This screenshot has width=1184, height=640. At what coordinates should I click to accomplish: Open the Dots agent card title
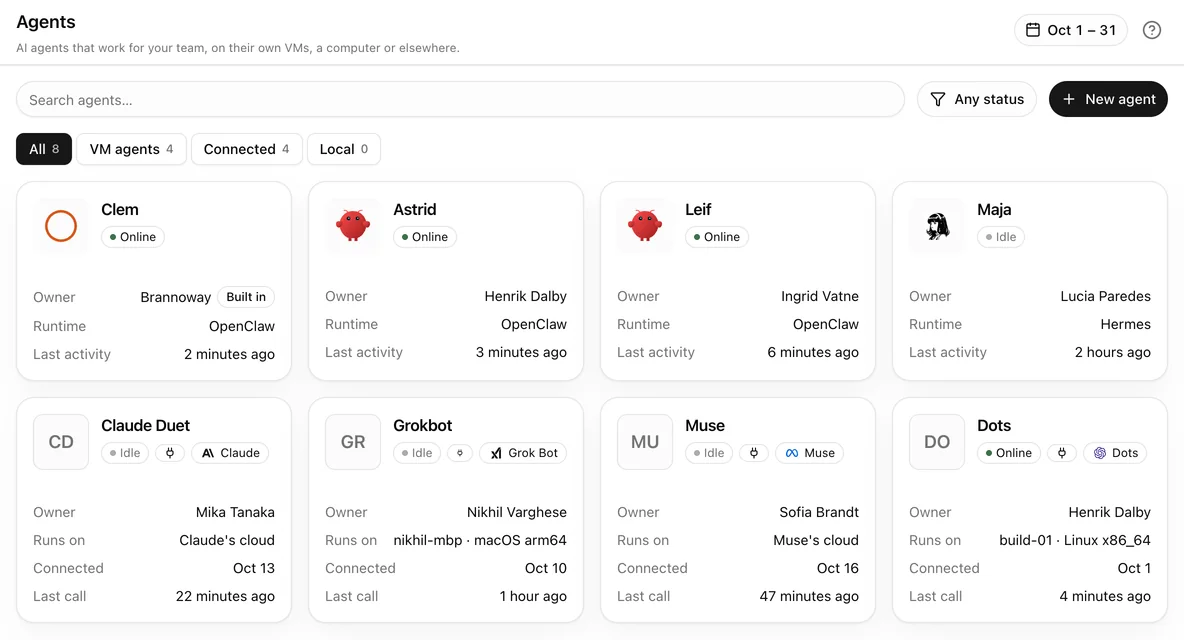[994, 425]
